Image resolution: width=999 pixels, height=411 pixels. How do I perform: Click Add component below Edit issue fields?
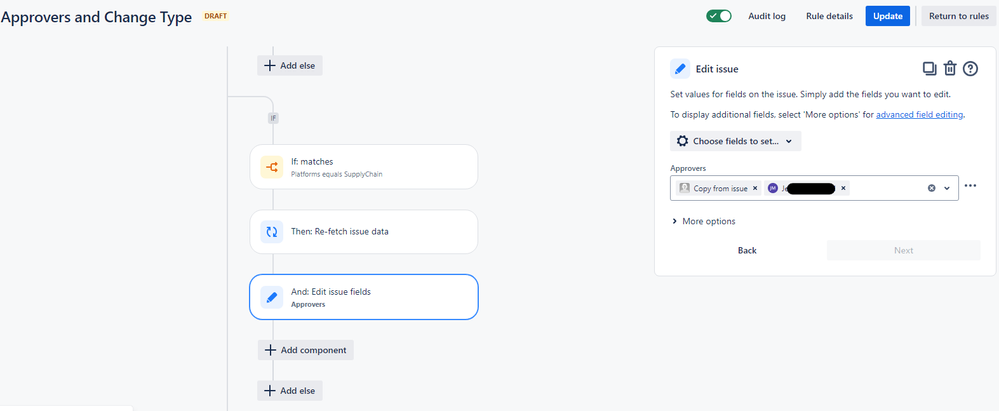coord(306,350)
